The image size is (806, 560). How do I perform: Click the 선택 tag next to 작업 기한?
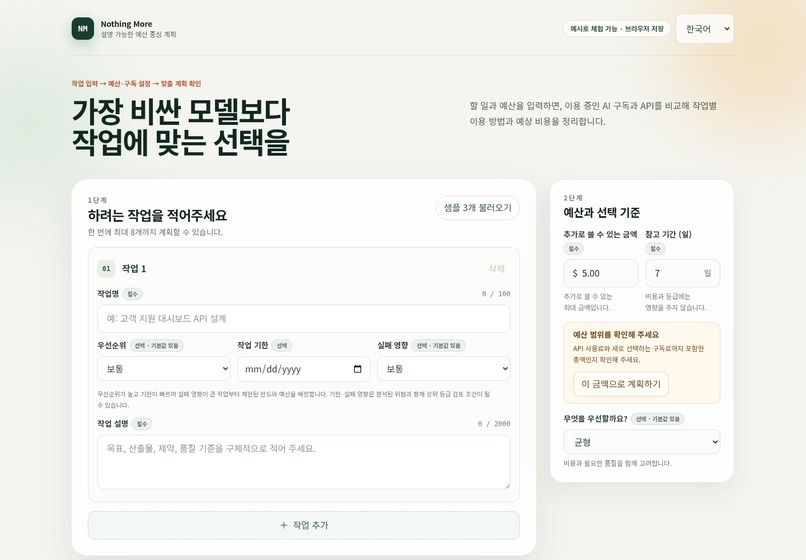pyautogui.click(x=282, y=346)
